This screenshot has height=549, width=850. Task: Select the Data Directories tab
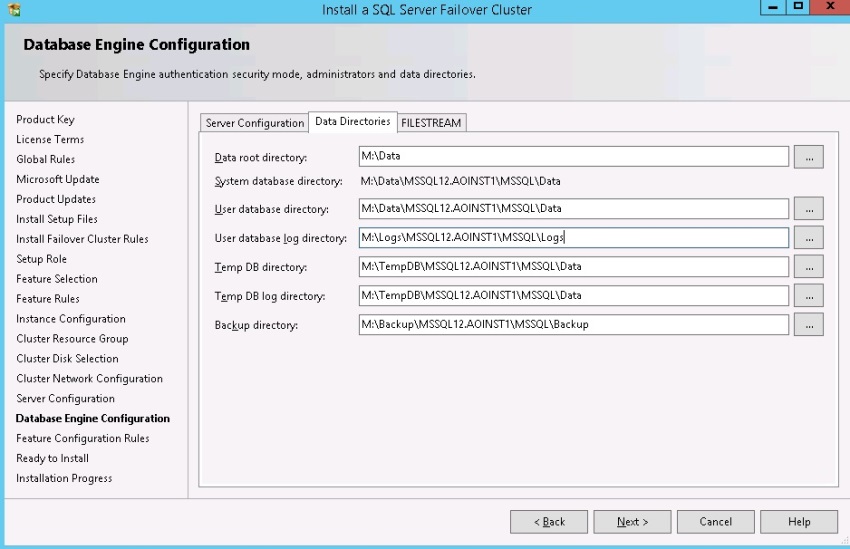pyautogui.click(x=353, y=121)
